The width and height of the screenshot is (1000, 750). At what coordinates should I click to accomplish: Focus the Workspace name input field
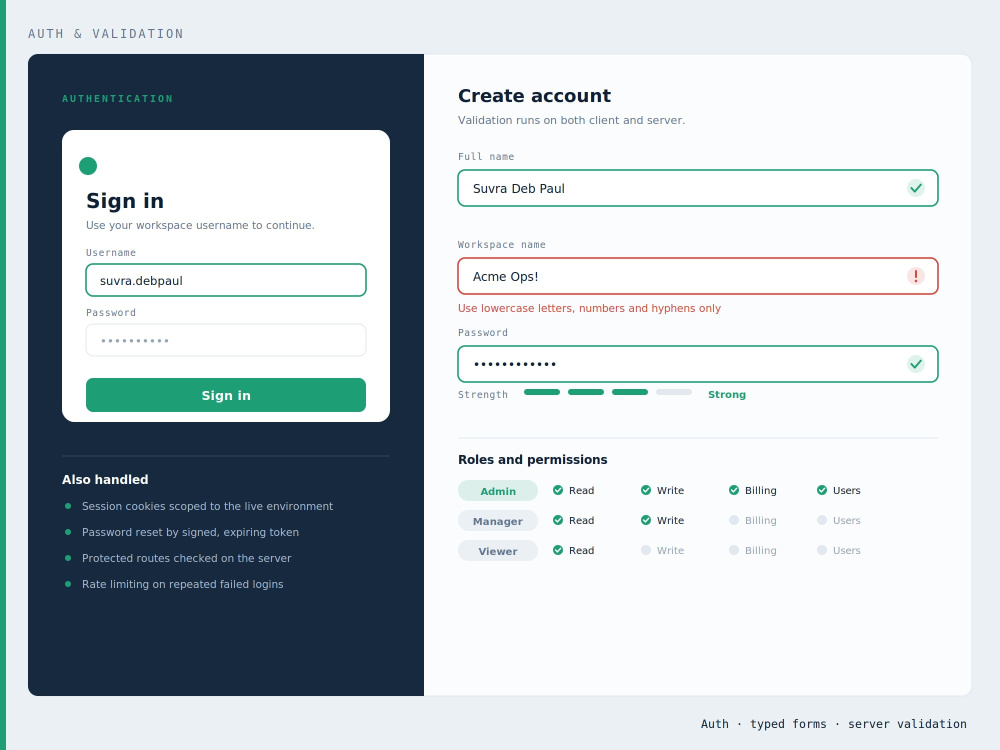pyautogui.click(x=698, y=276)
